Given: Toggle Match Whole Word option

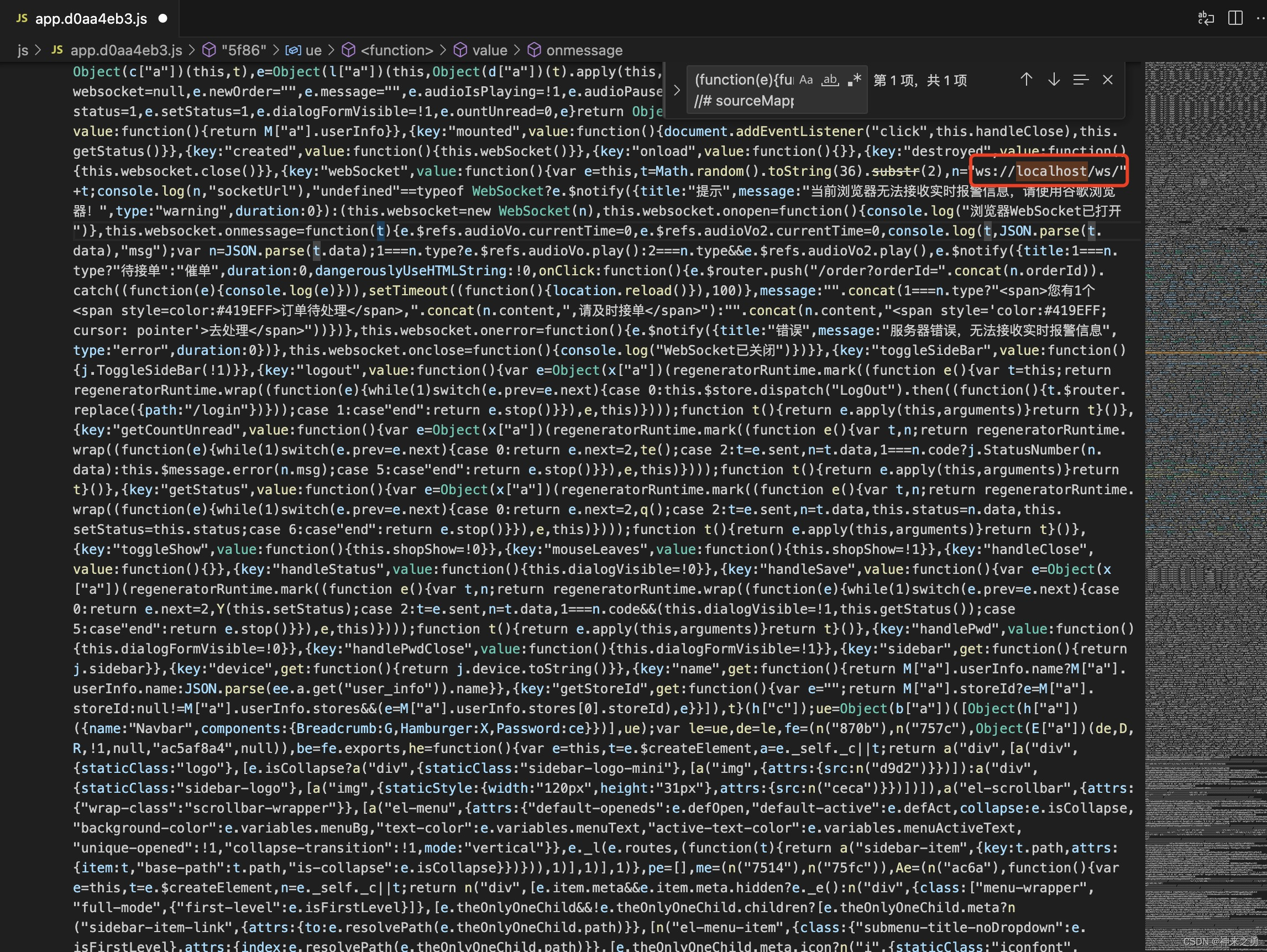Looking at the screenshot, I should click(830, 80).
